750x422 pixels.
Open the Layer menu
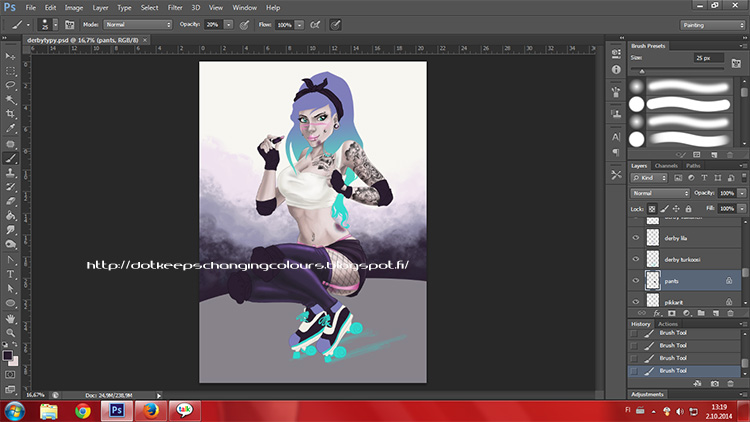point(100,8)
